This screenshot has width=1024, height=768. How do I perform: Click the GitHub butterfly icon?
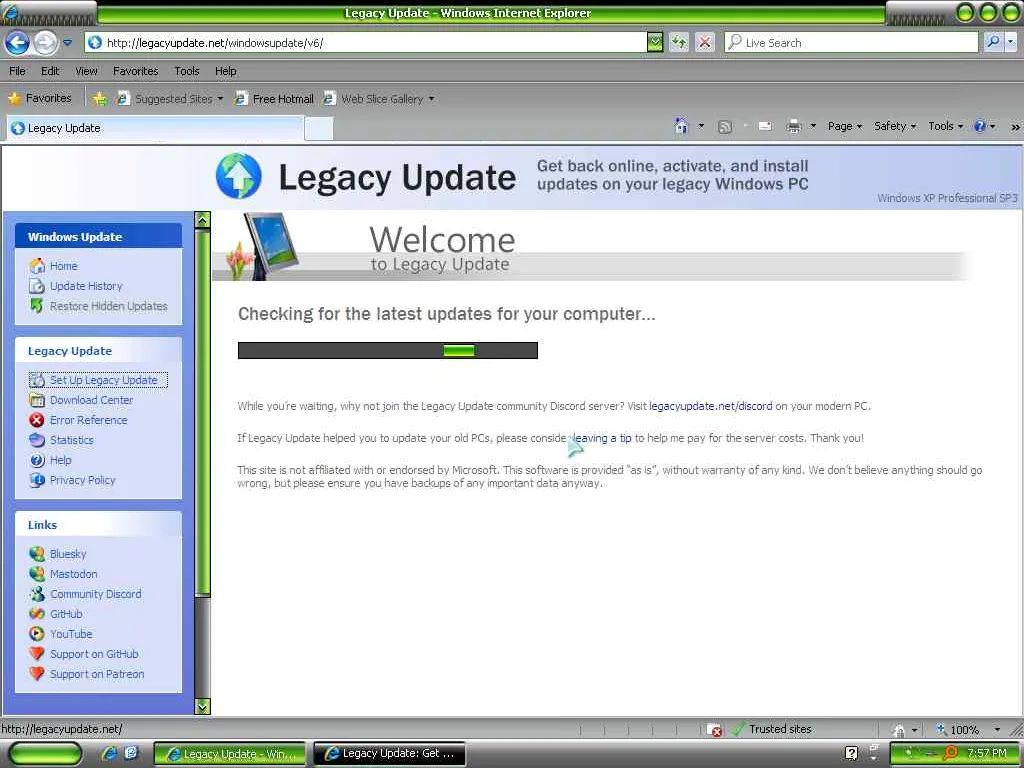[x=37, y=614]
